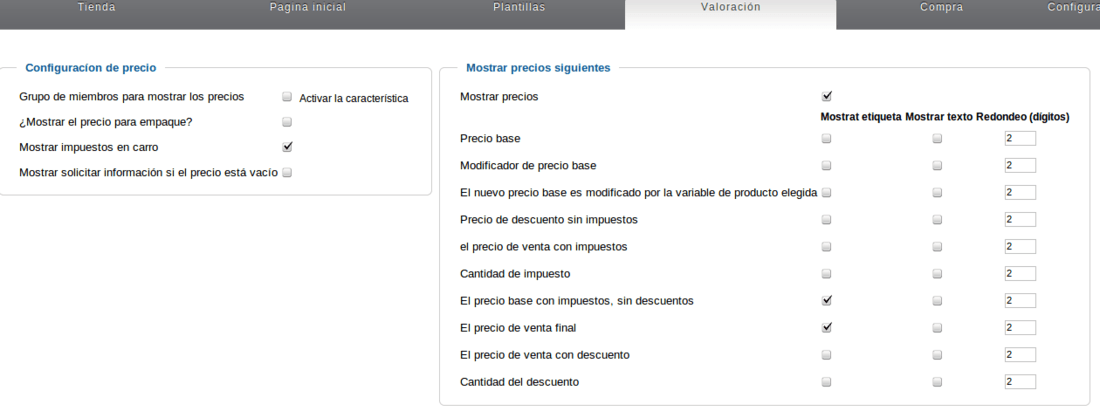The width and height of the screenshot is (1100, 411).
Task: Click Redondeo field for Precio de descuento sin impuestos
Action: click(1020, 220)
